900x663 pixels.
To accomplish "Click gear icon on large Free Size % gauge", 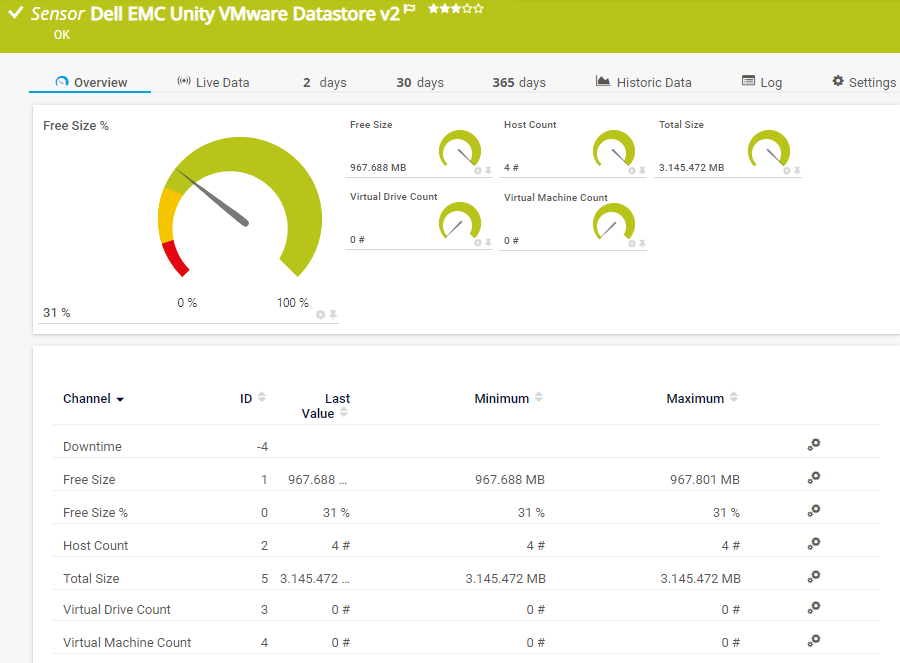I will 320,314.
